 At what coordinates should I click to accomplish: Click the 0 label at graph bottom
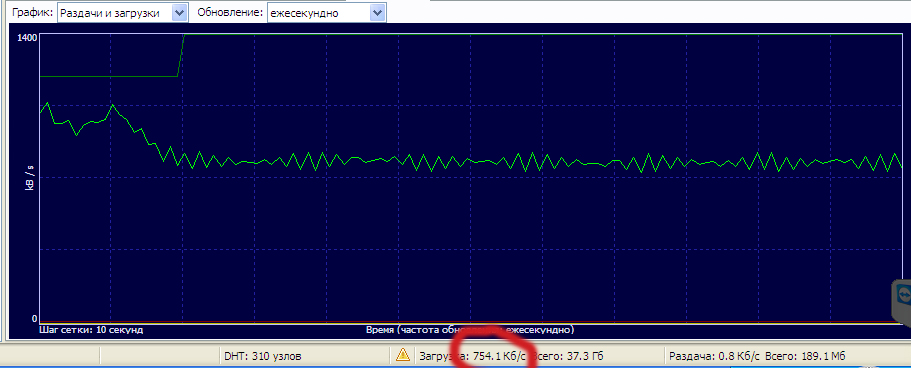point(34,319)
